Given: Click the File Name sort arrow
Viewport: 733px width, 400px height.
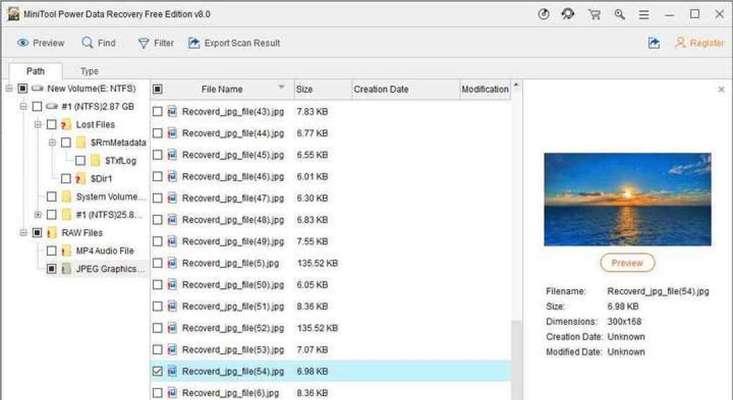Looking at the screenshot, I should tap(281, 87).
